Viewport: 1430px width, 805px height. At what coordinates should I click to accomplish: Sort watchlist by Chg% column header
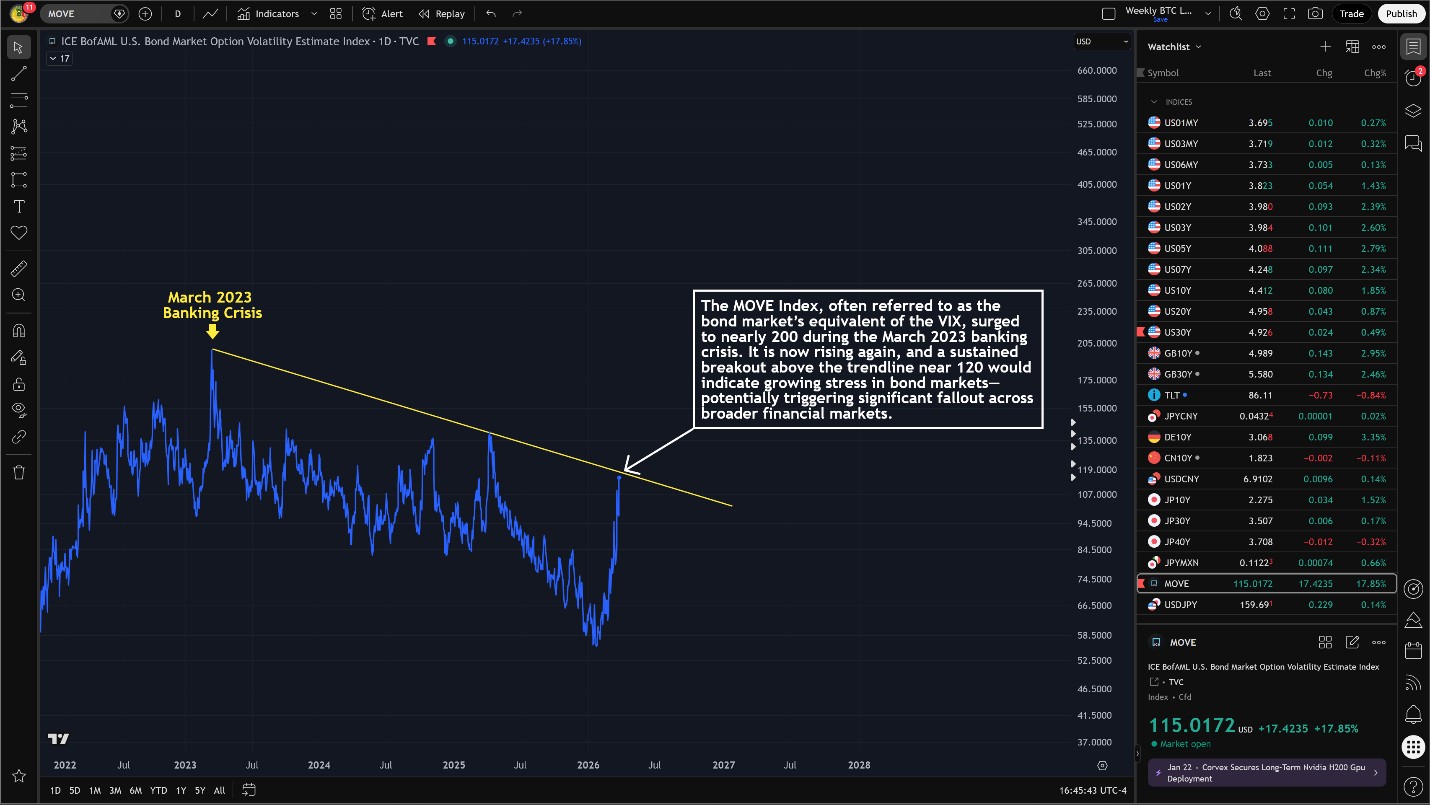click(1375, 73)
